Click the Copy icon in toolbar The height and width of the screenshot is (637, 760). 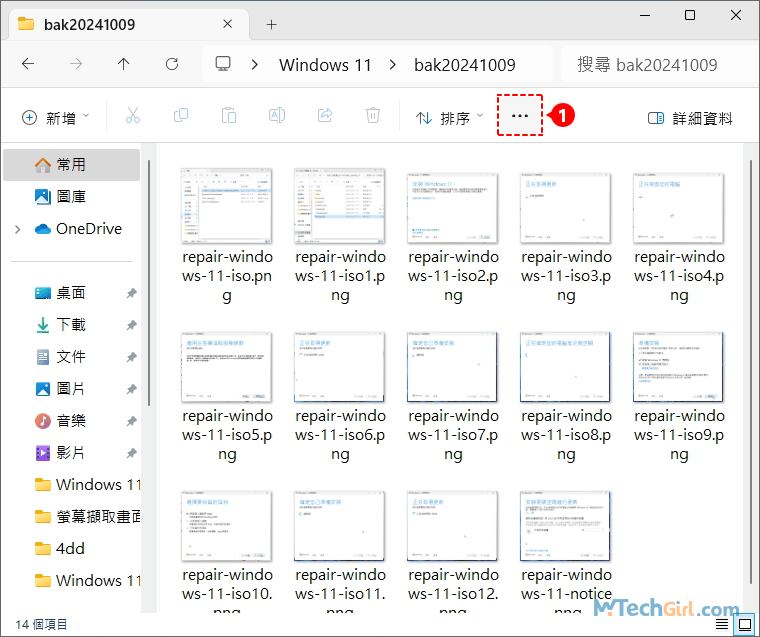tap(181, 117)
